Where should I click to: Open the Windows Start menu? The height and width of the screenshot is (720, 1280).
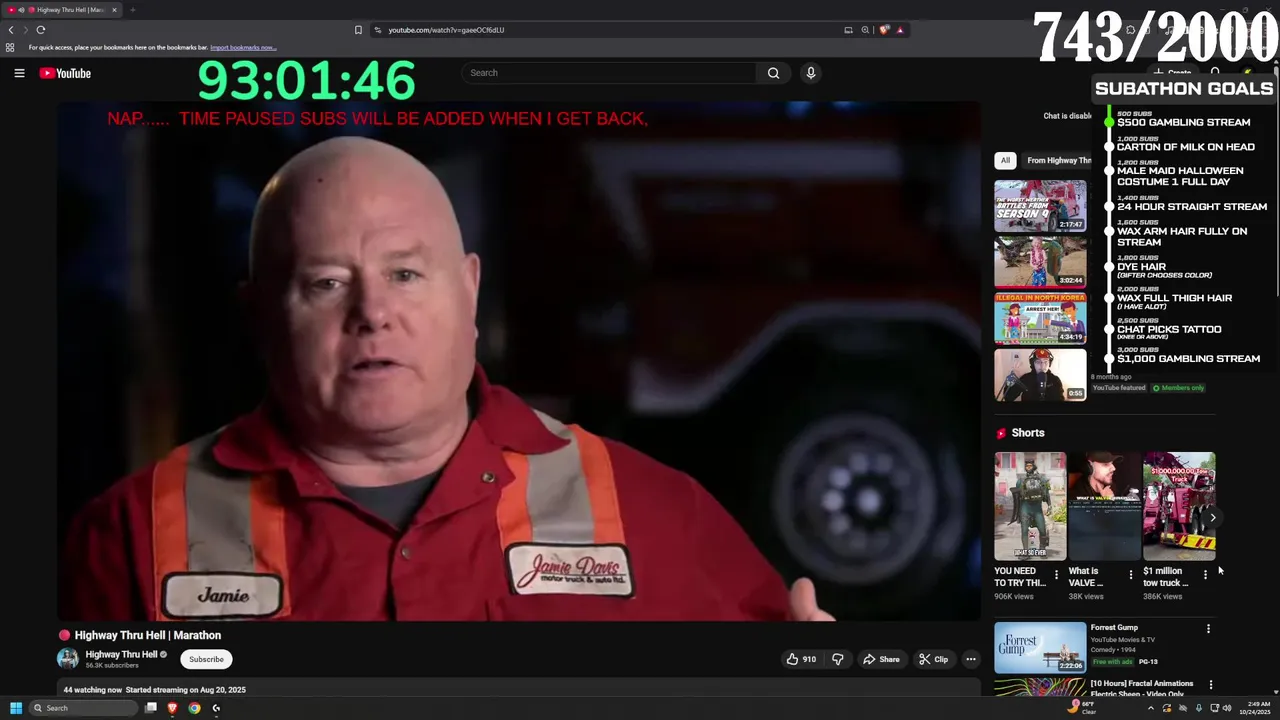(x=16, y=708)
